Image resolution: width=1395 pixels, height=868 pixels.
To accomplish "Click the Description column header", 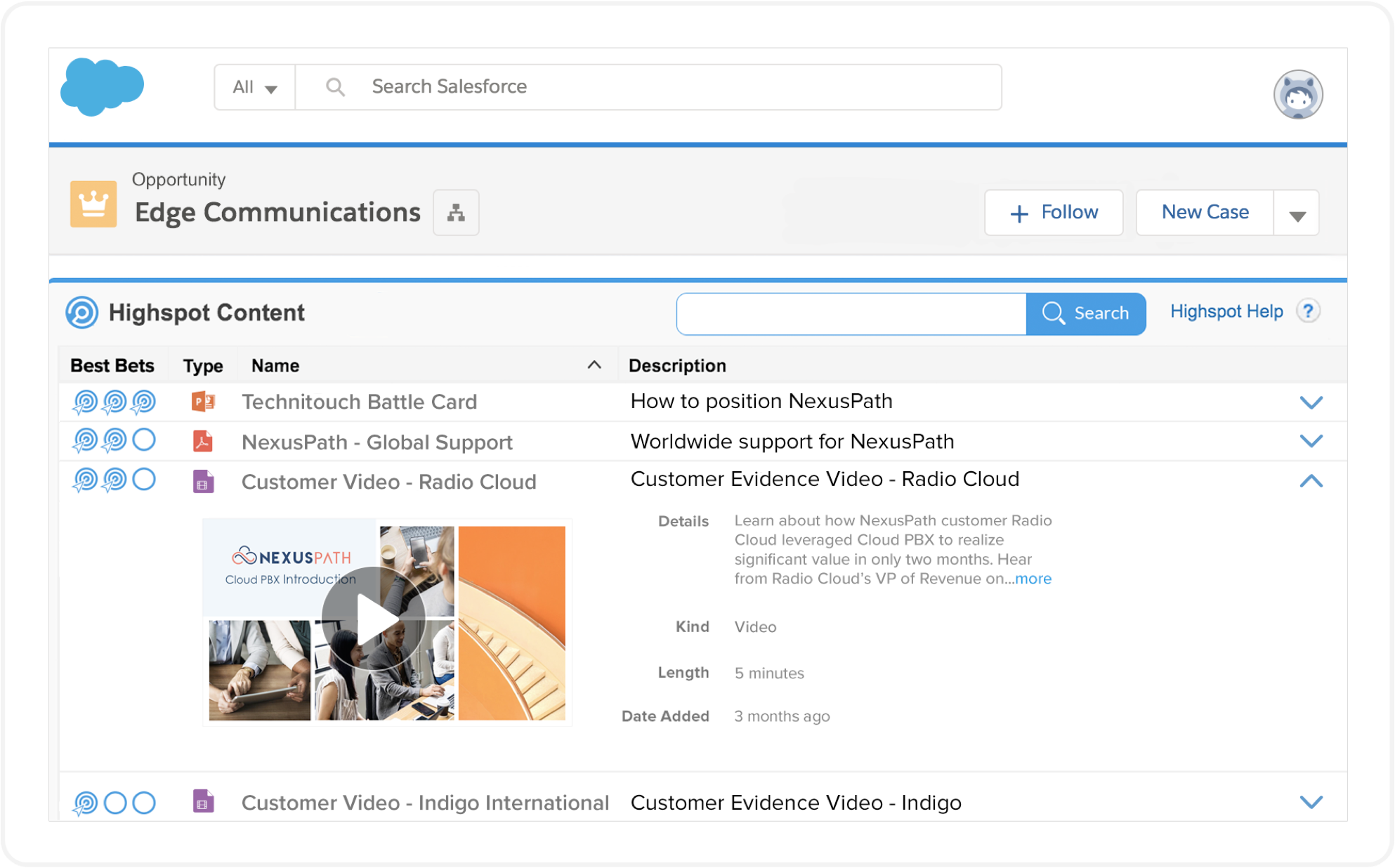I will tap(677, 366).
